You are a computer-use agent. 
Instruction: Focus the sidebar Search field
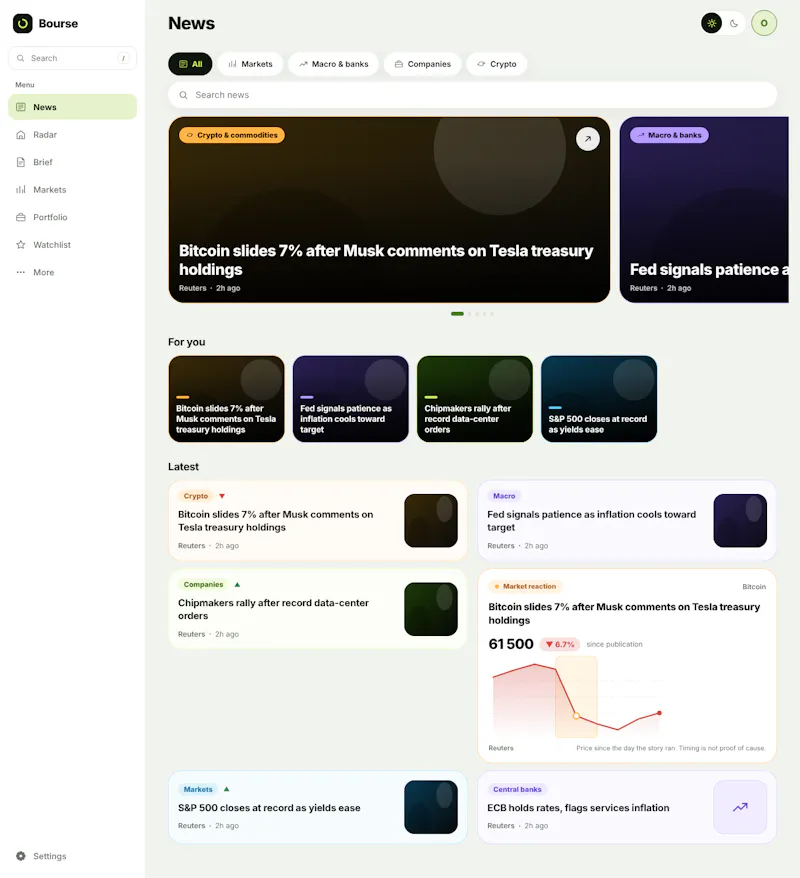pos(72,58)
